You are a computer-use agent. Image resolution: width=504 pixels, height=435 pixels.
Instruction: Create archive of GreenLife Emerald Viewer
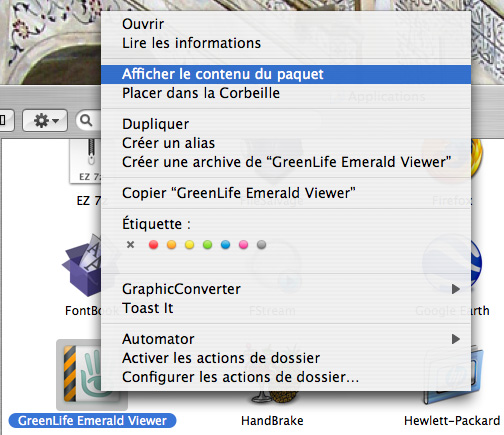[x=286, y=162]
